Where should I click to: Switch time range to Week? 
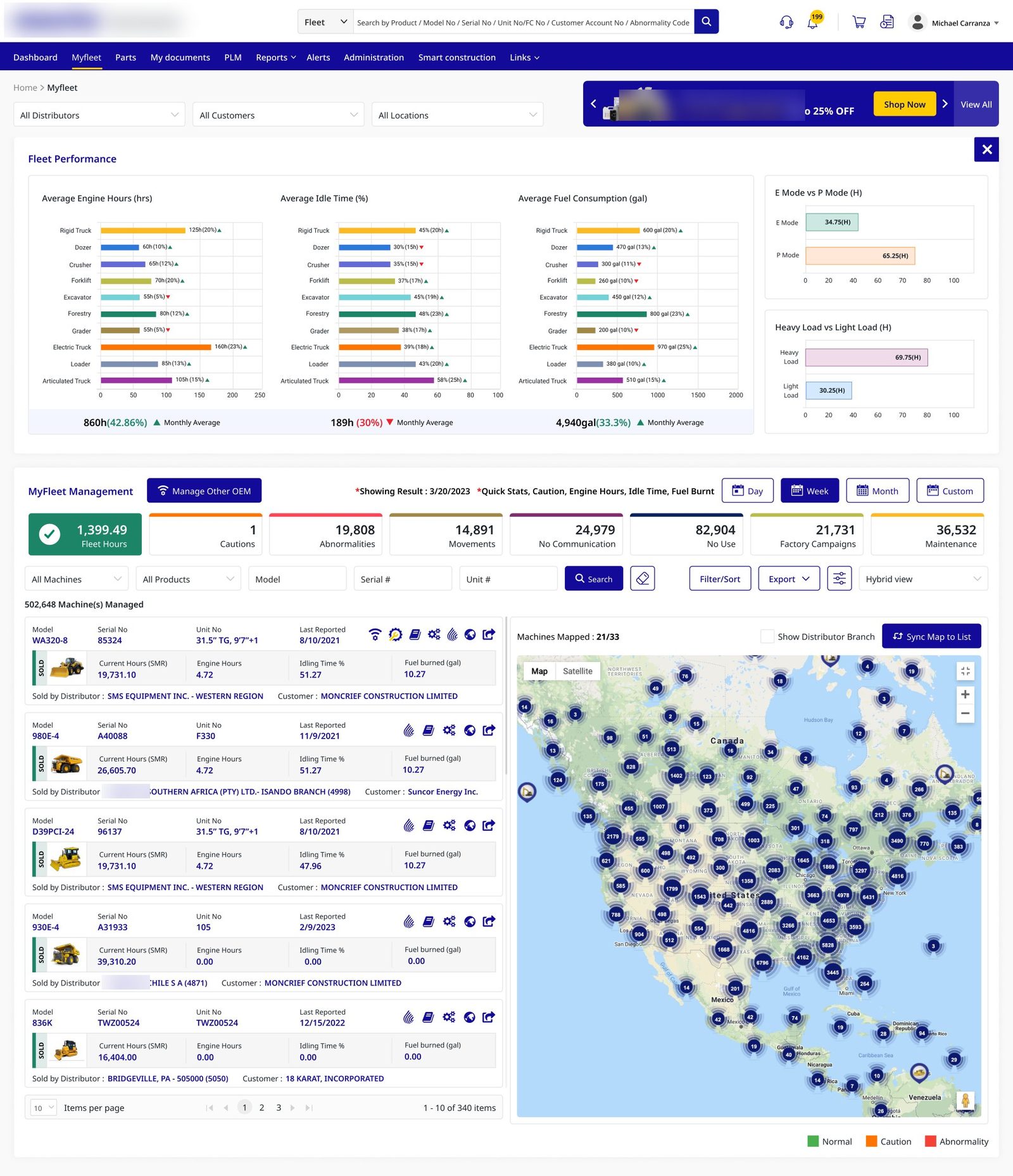pyautogui.click(x=810, y=491)
